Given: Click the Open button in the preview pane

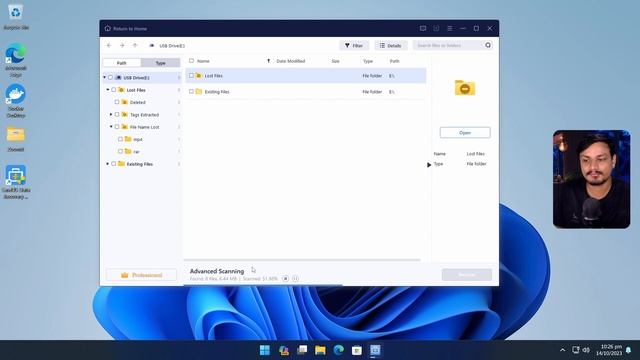Looking at the screenshot, I should [465, 133].
